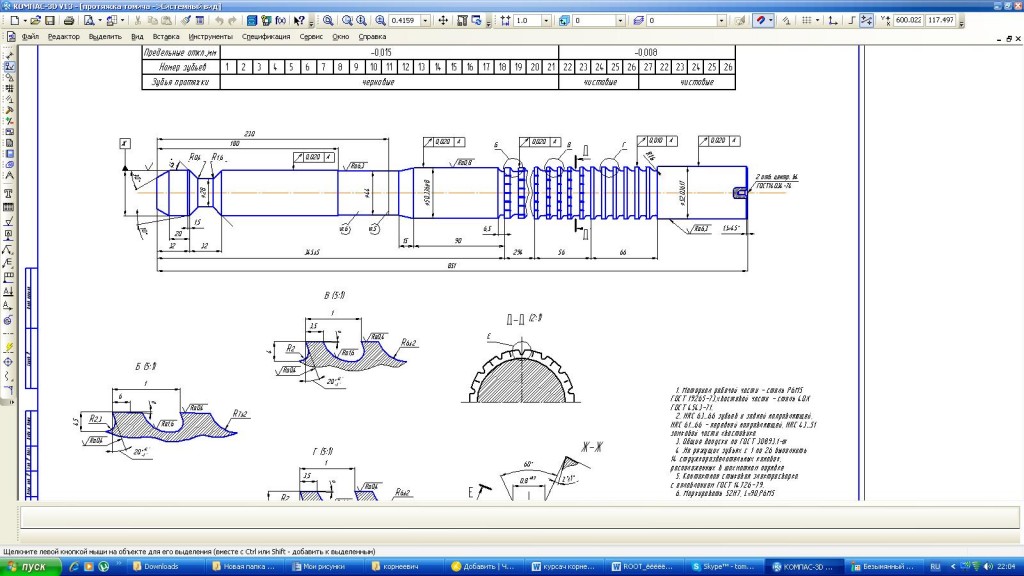1024x576 pixels.
Task: Click the layers stack icon
Action: [x=637, y=21]
